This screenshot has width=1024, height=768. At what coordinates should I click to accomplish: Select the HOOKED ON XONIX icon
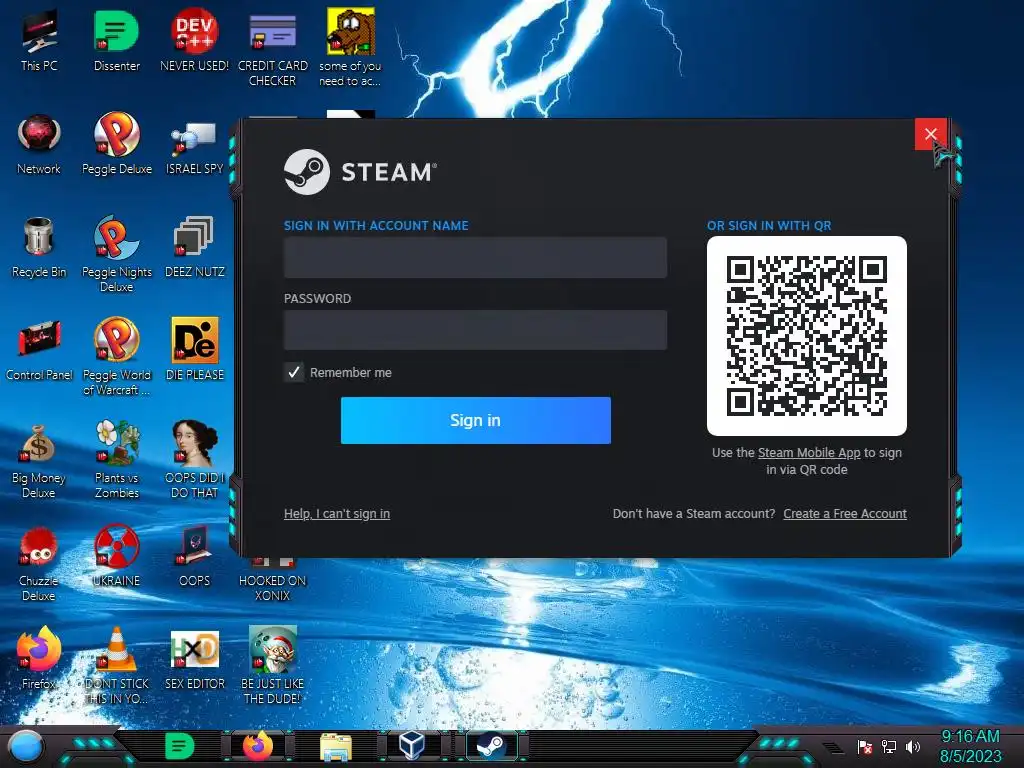(x=272, y=580)
